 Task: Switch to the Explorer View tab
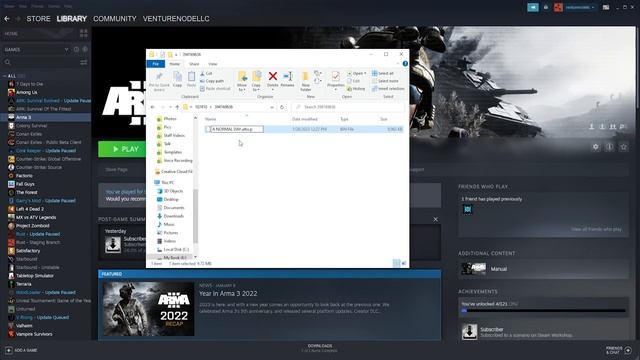point(213,64)
